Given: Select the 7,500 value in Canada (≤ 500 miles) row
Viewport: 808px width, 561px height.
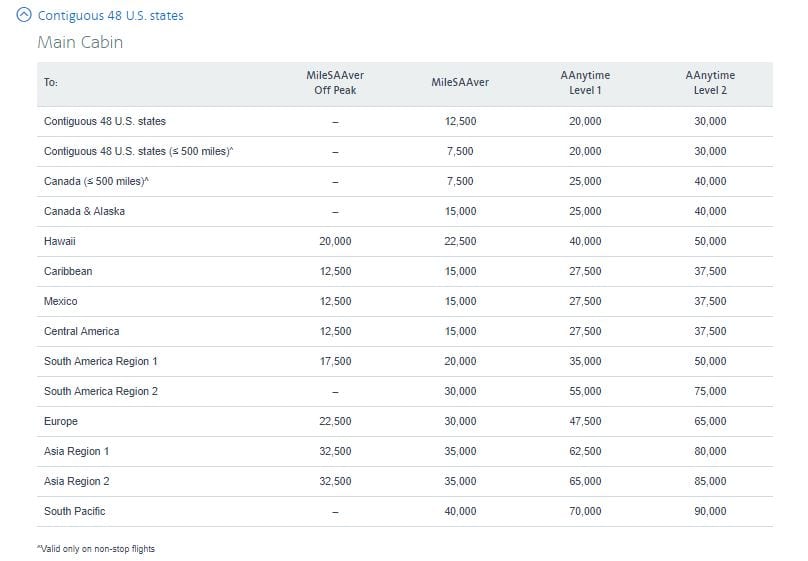Looking at the screenshot, I should [x=460, y=181].
